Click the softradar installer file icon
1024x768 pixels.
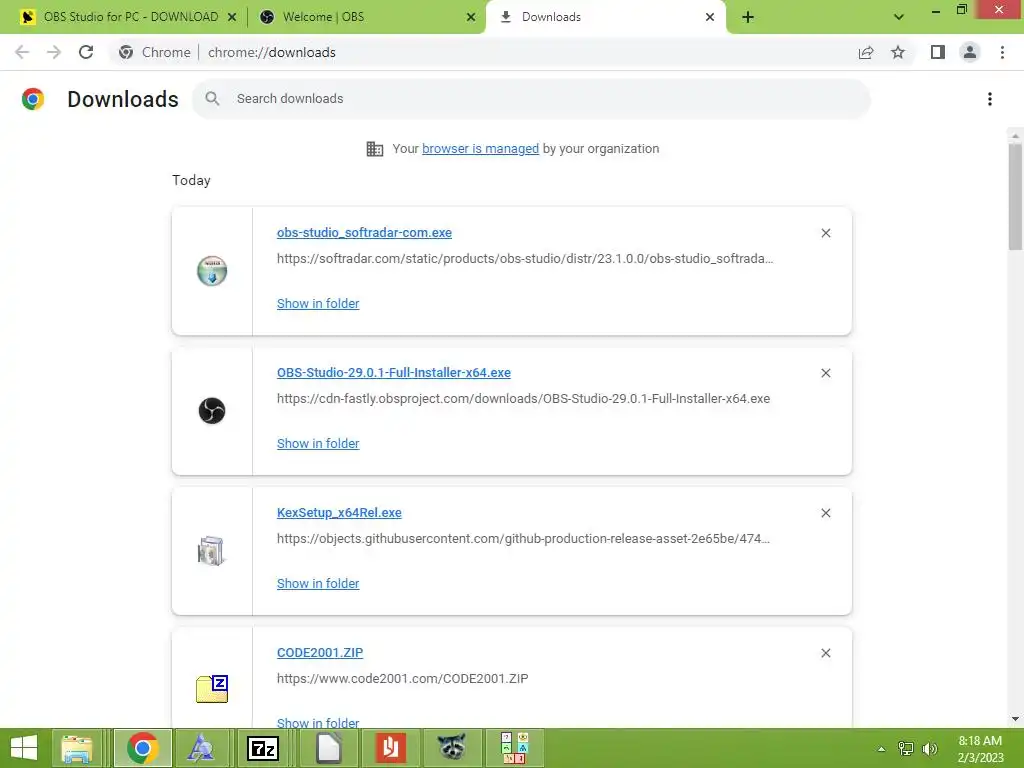tap(212, 271)
